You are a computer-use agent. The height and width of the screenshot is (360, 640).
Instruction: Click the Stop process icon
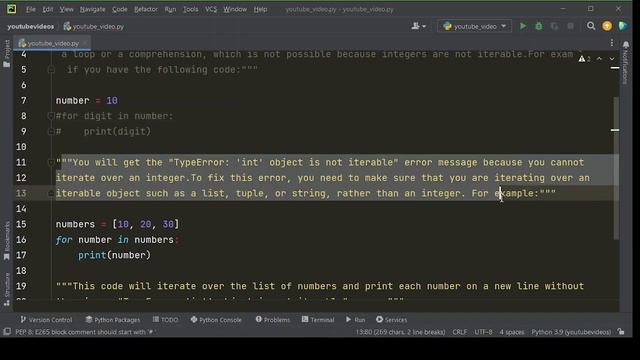pos(571,26)
